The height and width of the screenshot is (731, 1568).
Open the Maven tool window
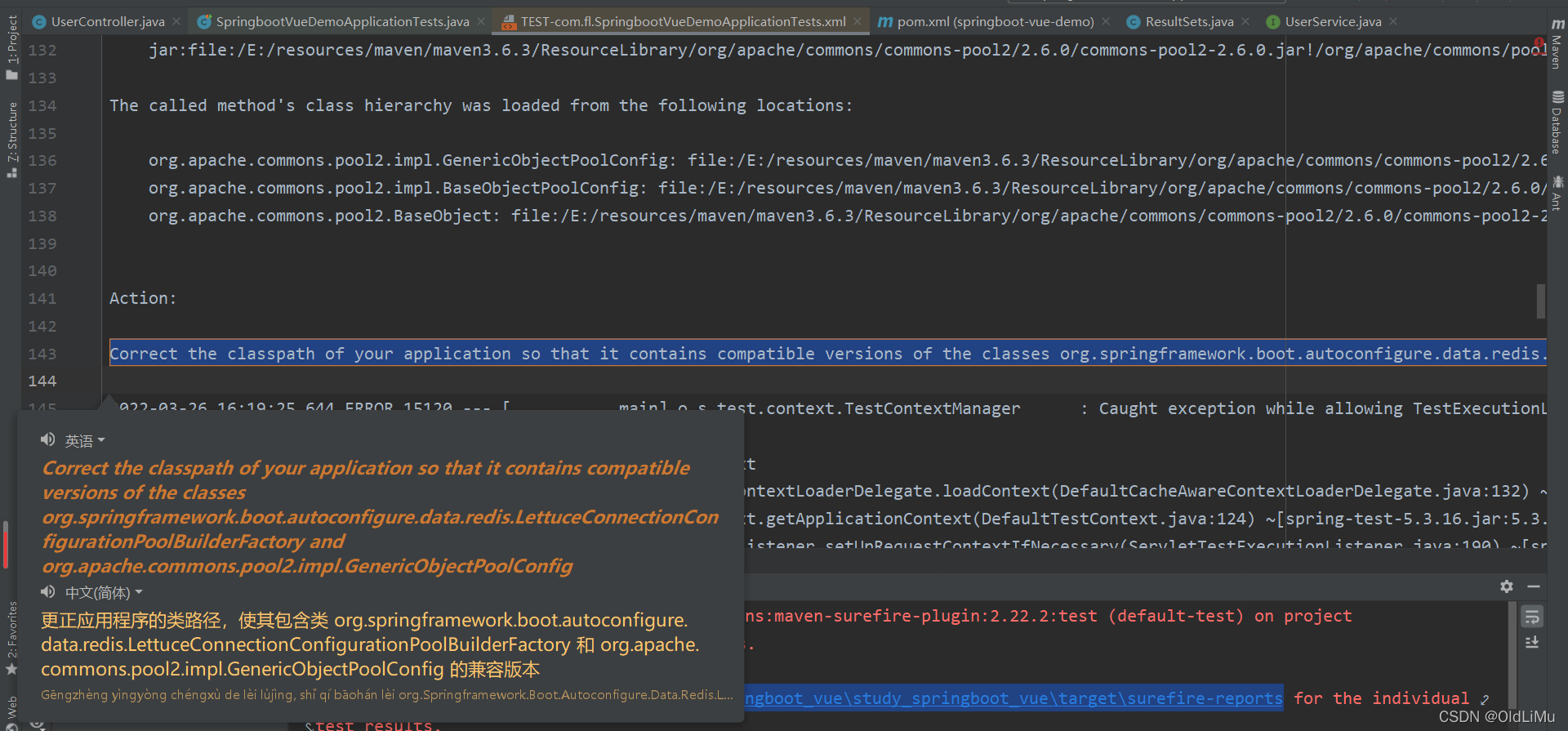tap(1557, 45)
